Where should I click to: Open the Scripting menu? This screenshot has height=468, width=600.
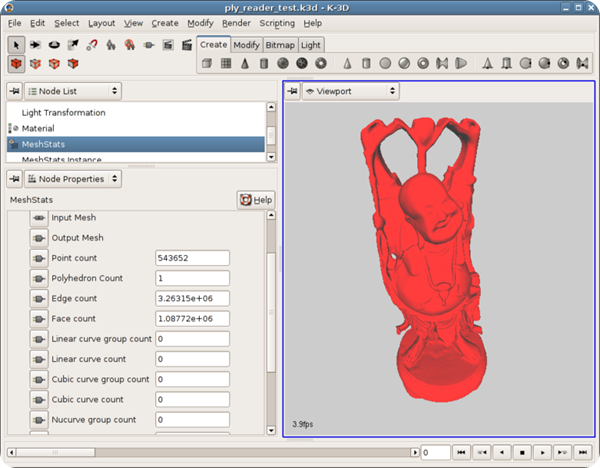tap(277, 23)
